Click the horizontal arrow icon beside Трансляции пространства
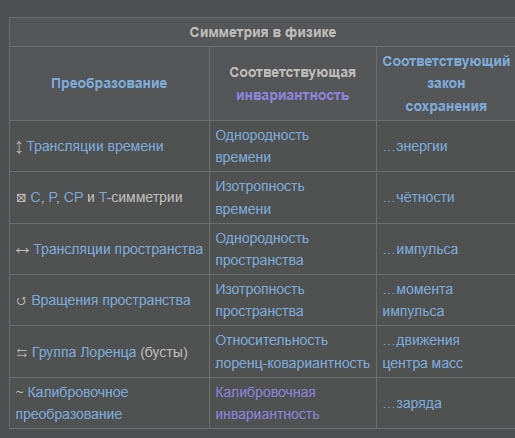 click(x=23, y=250)
